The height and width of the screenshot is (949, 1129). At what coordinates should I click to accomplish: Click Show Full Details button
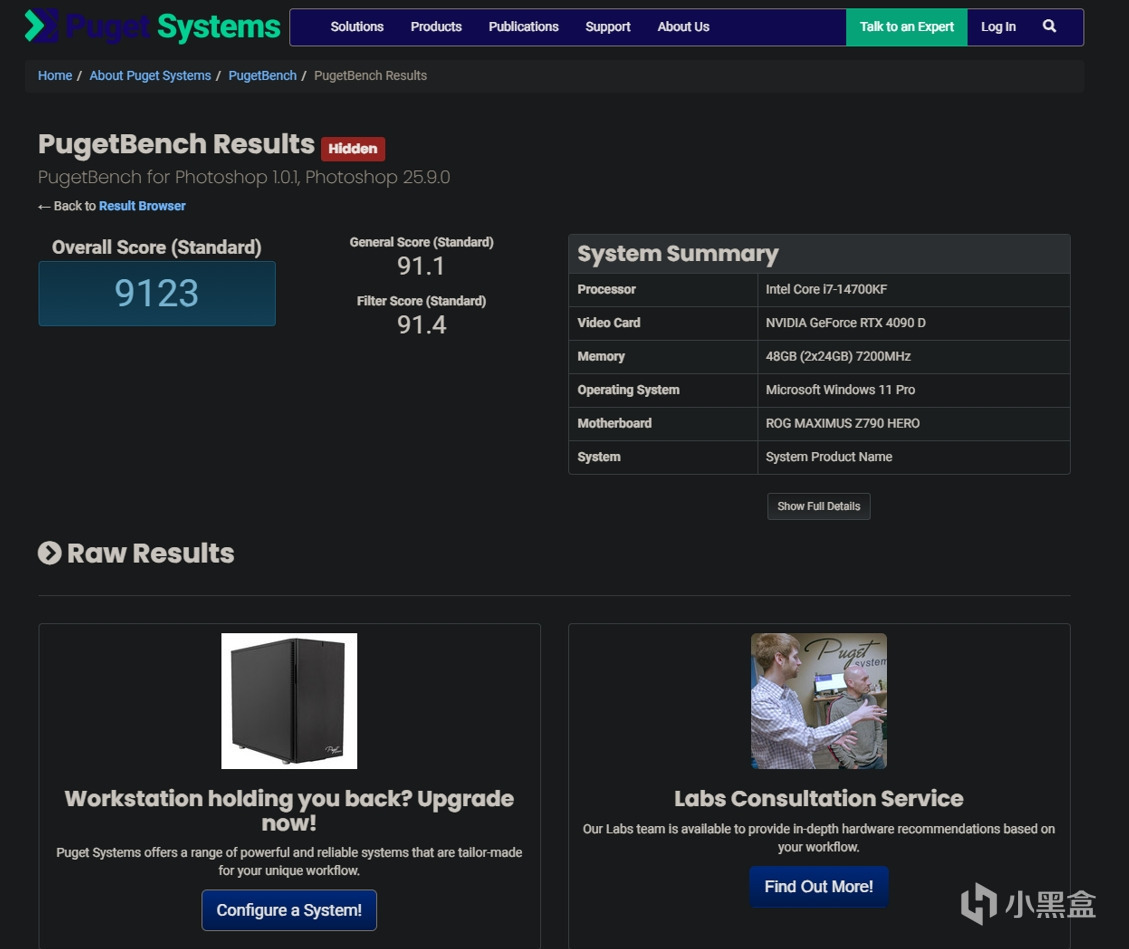click(x=819, y=506)
